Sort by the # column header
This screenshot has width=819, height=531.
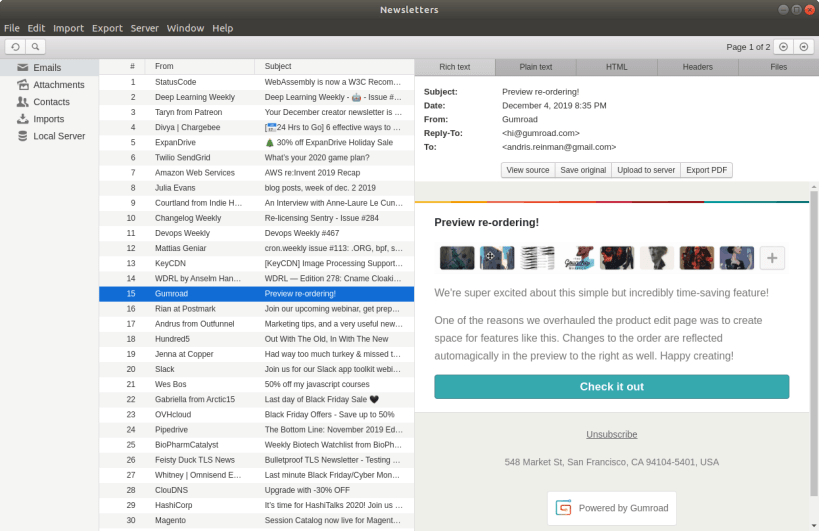(122, 66)
